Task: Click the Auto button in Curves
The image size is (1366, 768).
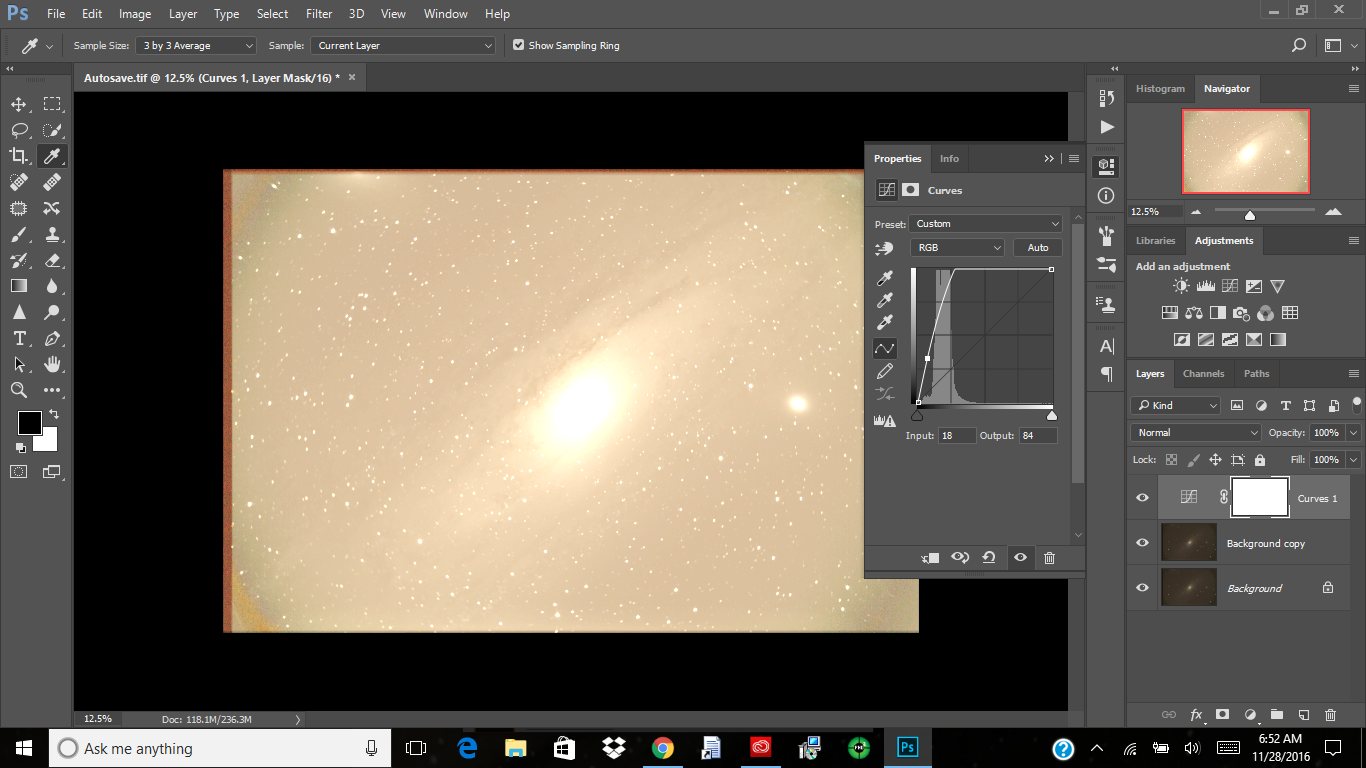Action: click(1038, 248)
